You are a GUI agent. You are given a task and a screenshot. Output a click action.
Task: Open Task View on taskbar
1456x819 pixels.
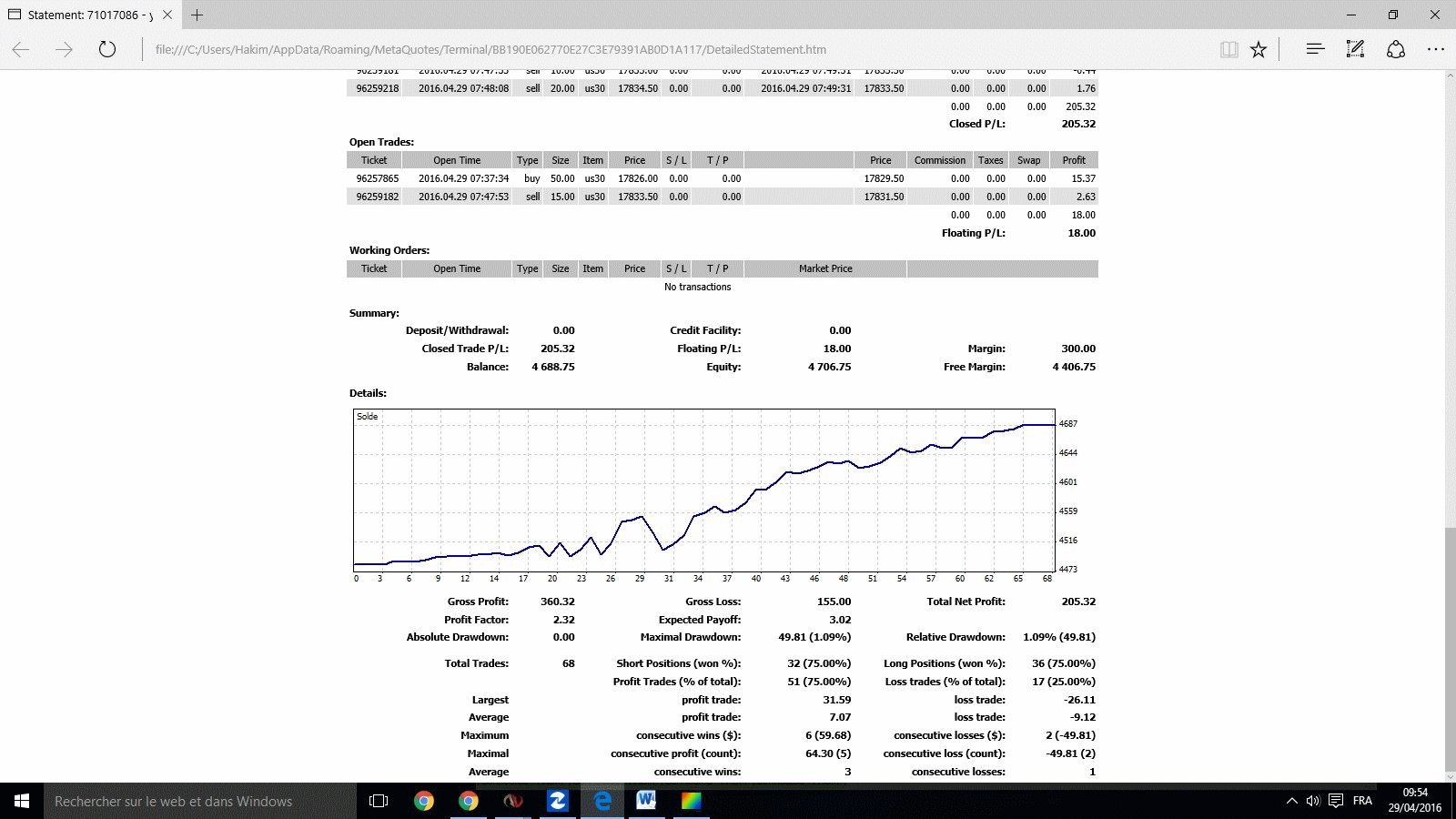click(379, 801)
